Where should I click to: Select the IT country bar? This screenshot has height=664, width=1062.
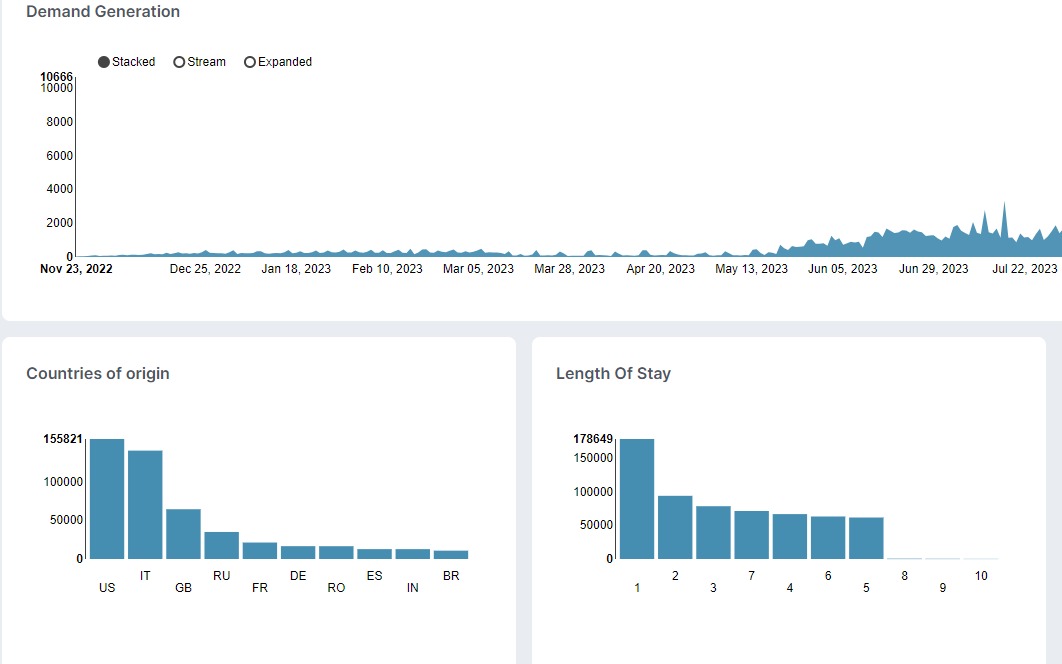coord(145,505)
